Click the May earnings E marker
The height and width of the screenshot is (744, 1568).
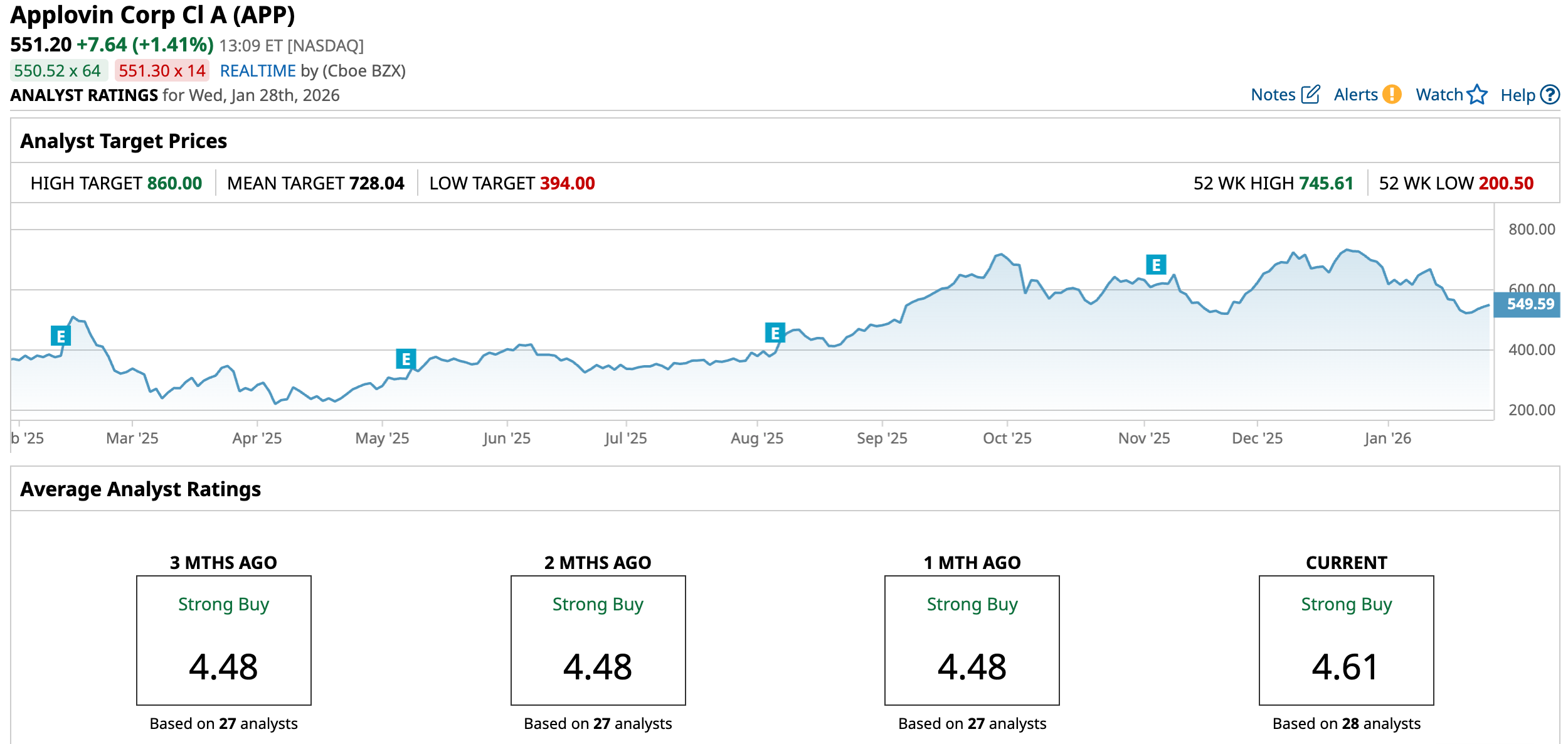pyautogui.click(x=406, y=359)
